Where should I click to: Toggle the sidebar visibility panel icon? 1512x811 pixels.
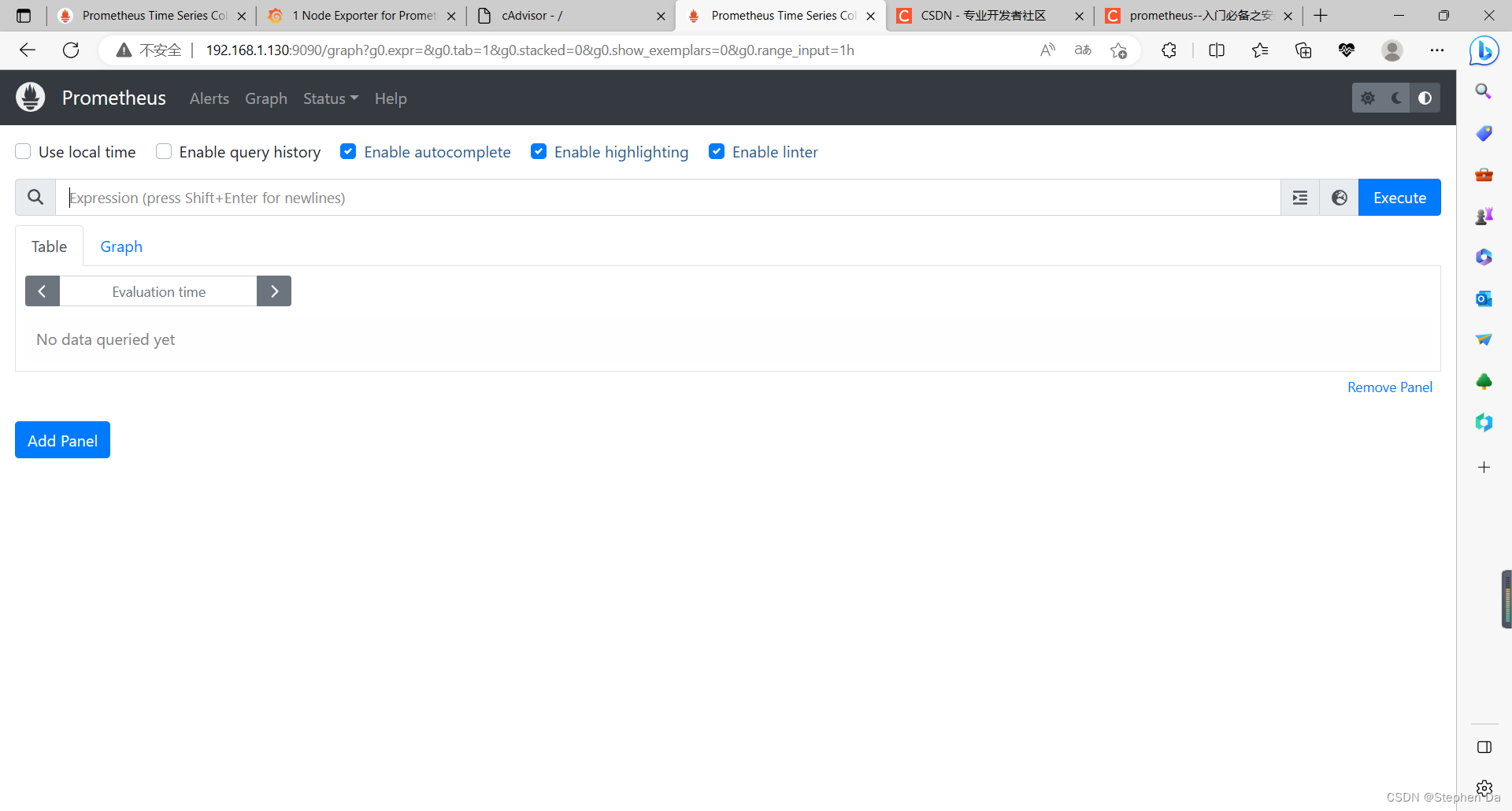1484,747
